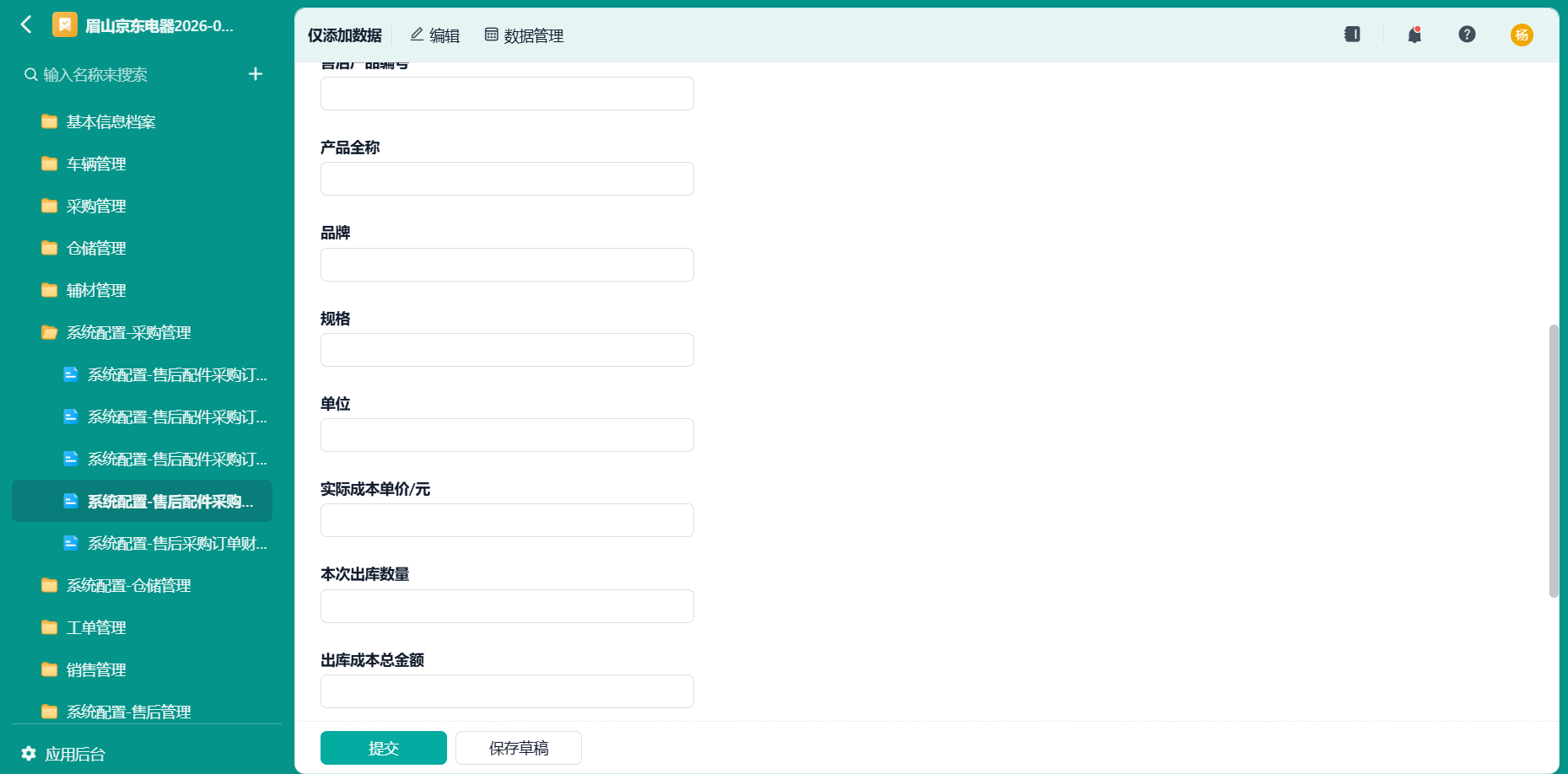The image size is (1568, 774).
Task: Click open-folder icon of 系统配置-采购管理
Action: click(x=50, y=332)
